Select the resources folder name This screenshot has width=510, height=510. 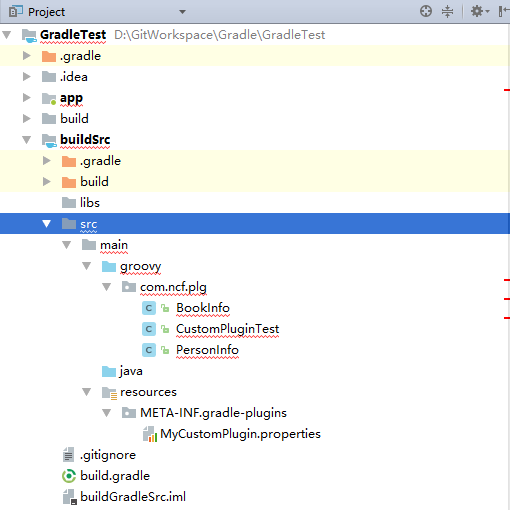pyautogui.click(x=148, y=392)
